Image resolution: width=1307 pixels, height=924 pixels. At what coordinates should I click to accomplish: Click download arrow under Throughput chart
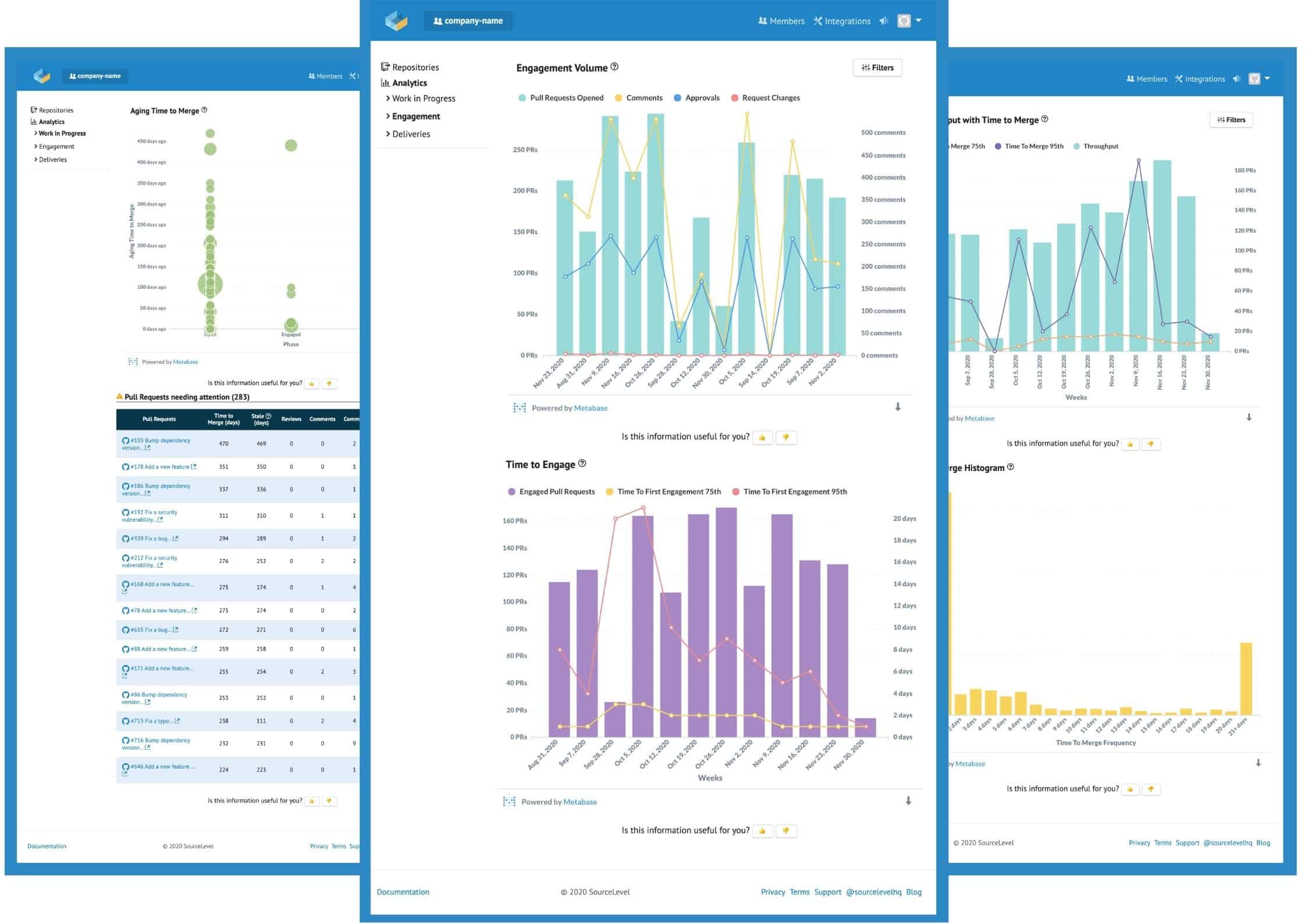click(x=1249, y=417)
